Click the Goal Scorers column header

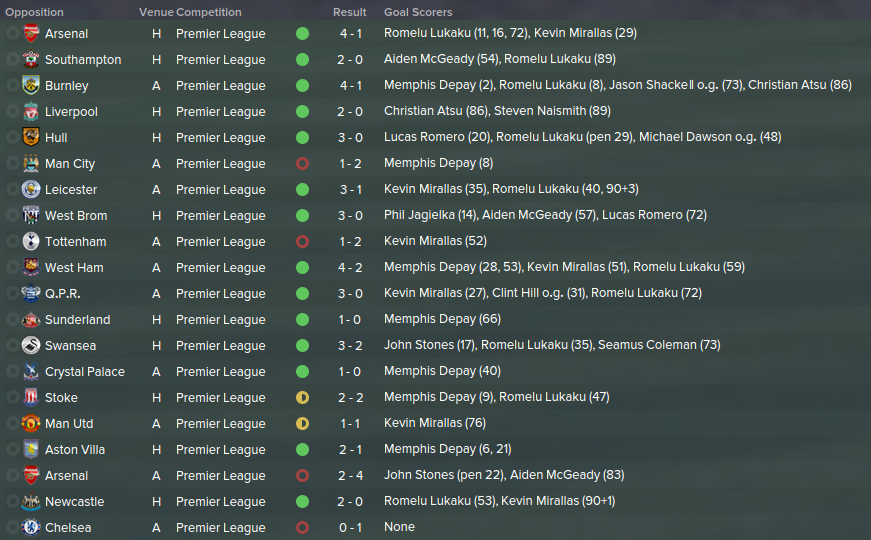click(x=418, y=12)
